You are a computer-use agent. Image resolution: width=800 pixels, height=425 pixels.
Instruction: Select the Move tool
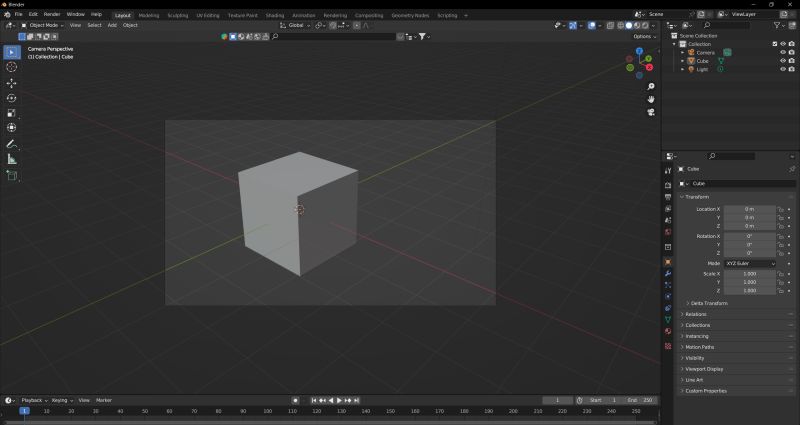tap(12, 83)
